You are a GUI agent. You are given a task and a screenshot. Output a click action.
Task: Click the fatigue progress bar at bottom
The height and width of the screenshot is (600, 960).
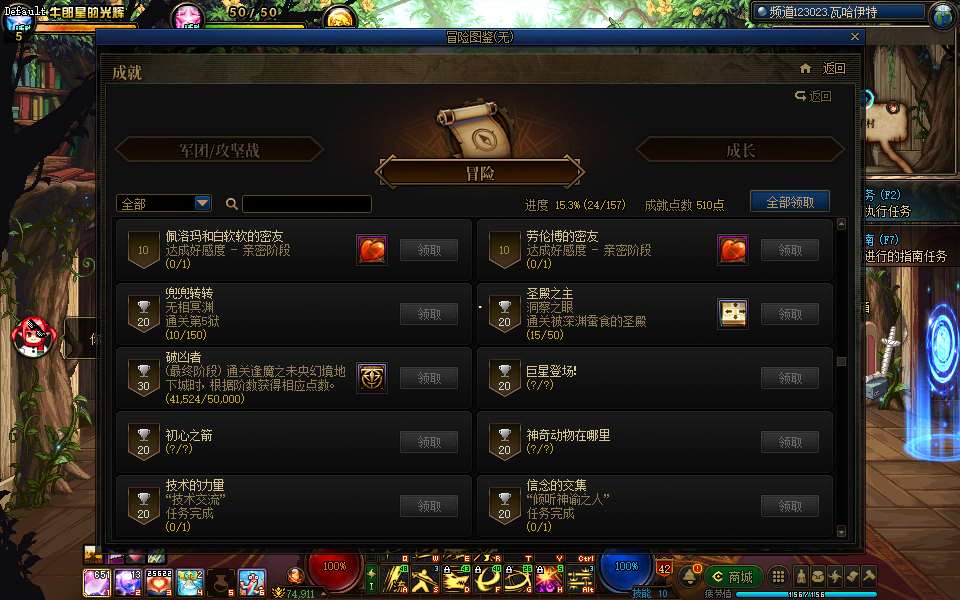(805, 594)
